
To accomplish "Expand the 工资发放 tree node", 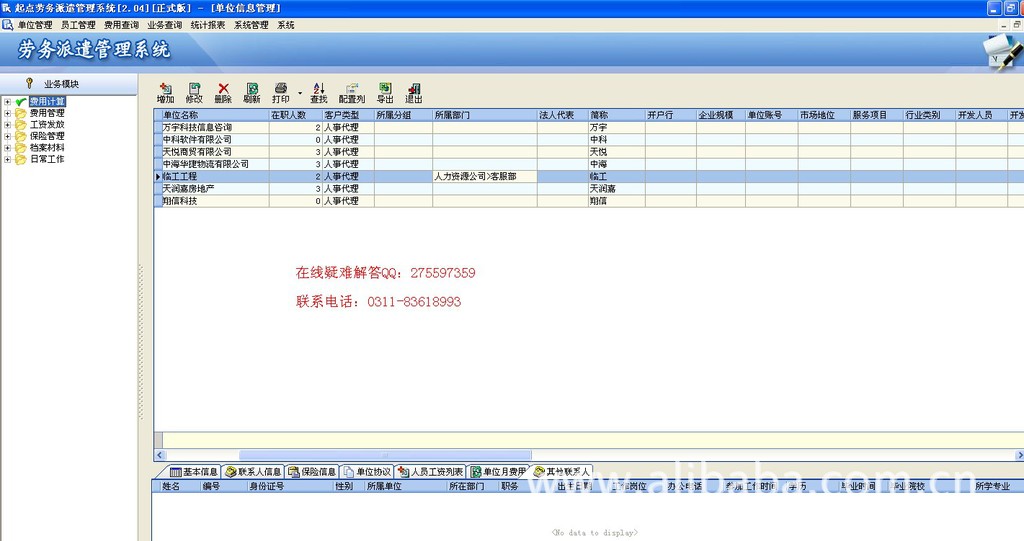I will point(8,125).
